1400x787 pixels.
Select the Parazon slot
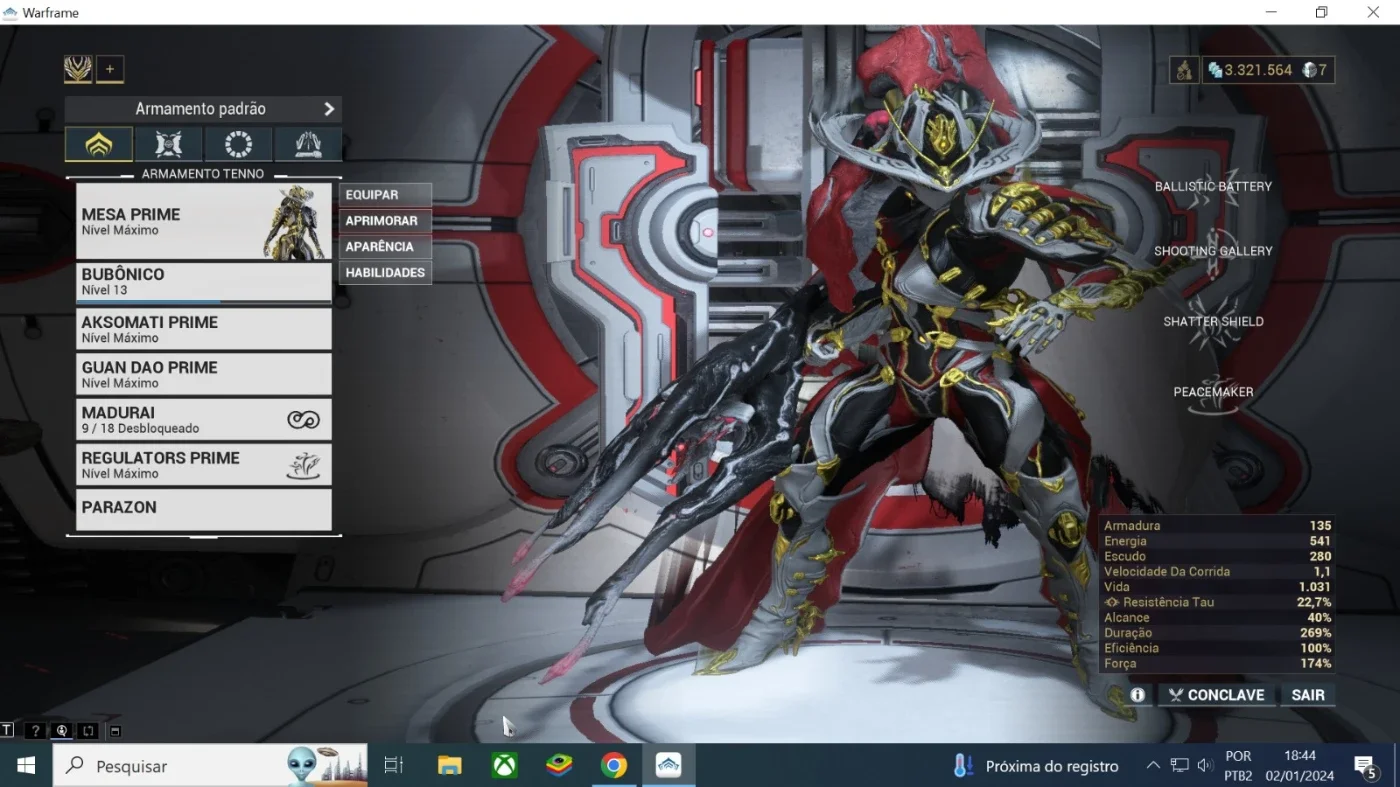point(204,509)
